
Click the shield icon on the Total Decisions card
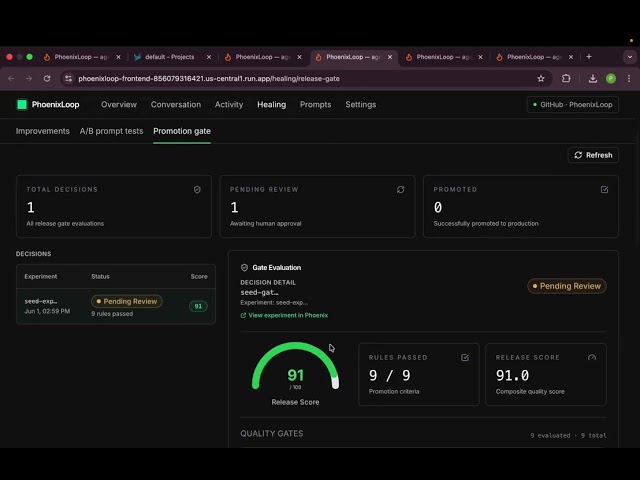click(197, 189)
